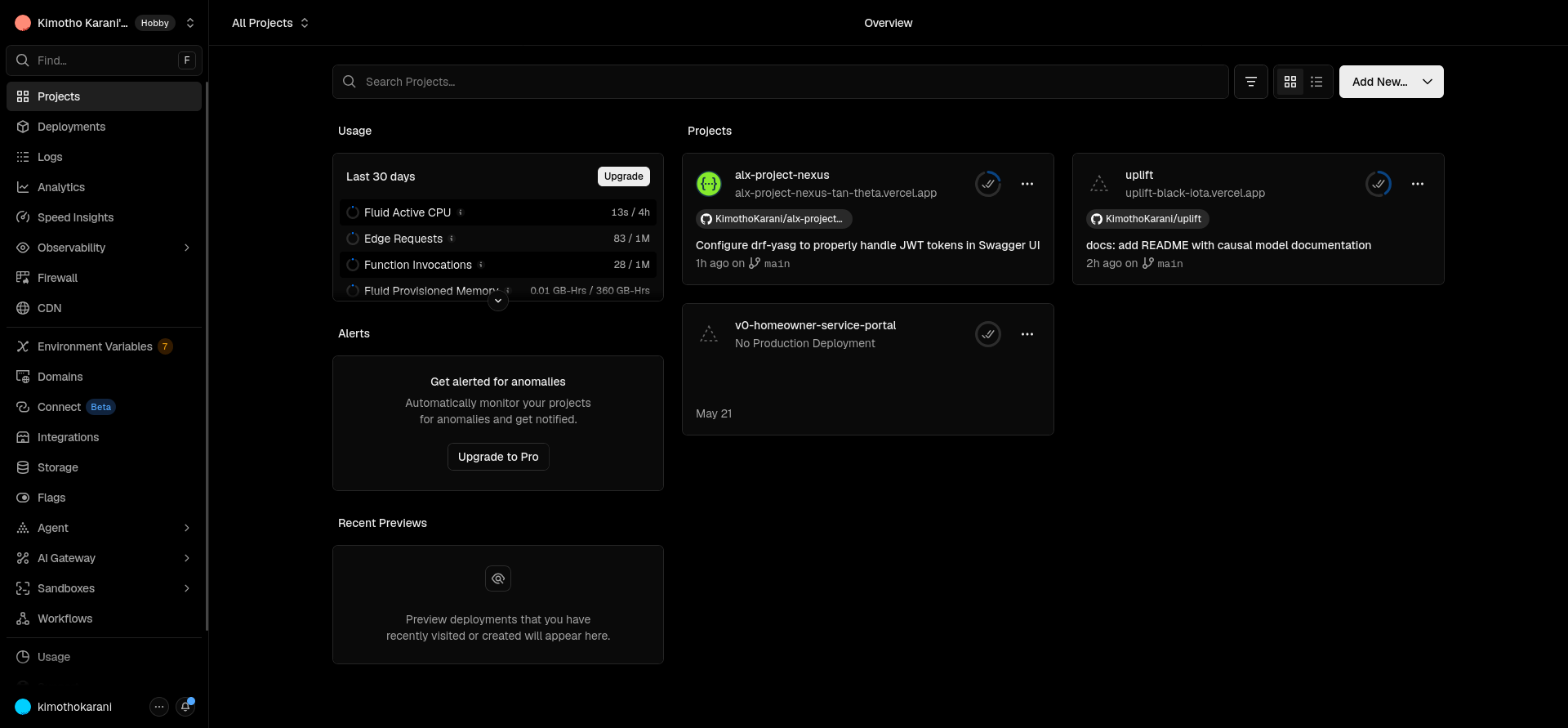Click info icon next to Function Invocations
This screenshot has height=728, width=1568.
point(481,265)
